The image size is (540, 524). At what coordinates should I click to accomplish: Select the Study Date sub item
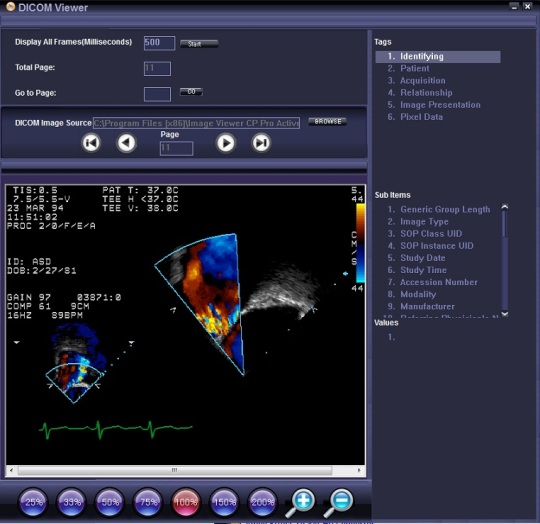[x=422, y=258]
